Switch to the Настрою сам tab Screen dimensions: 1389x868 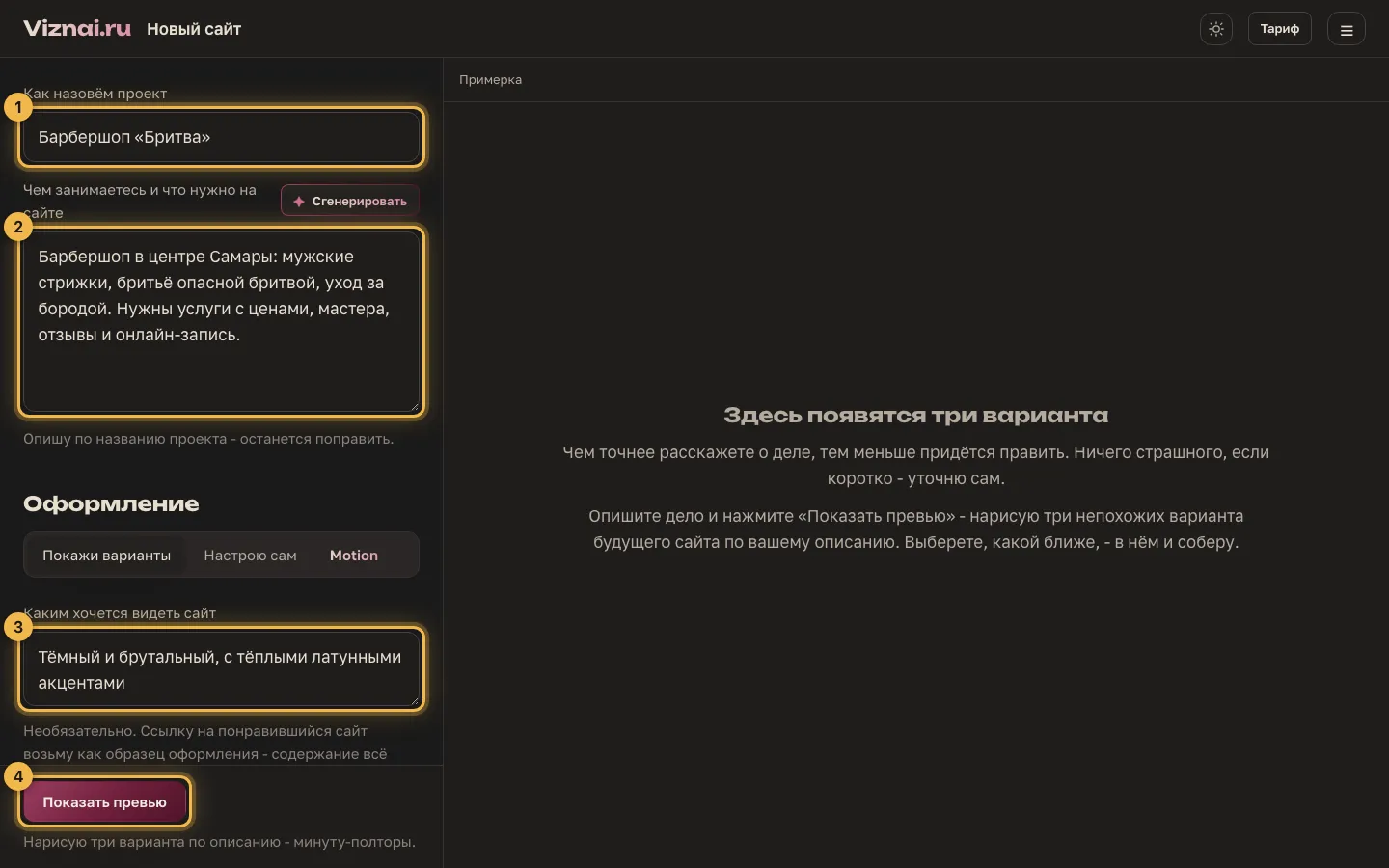point(250,556)
